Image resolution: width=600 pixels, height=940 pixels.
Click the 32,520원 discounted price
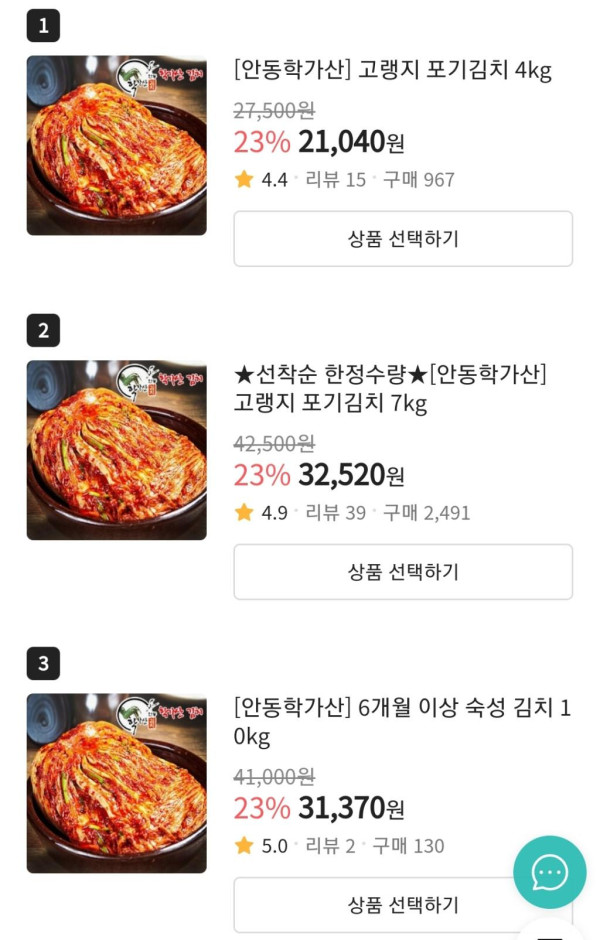351,475
